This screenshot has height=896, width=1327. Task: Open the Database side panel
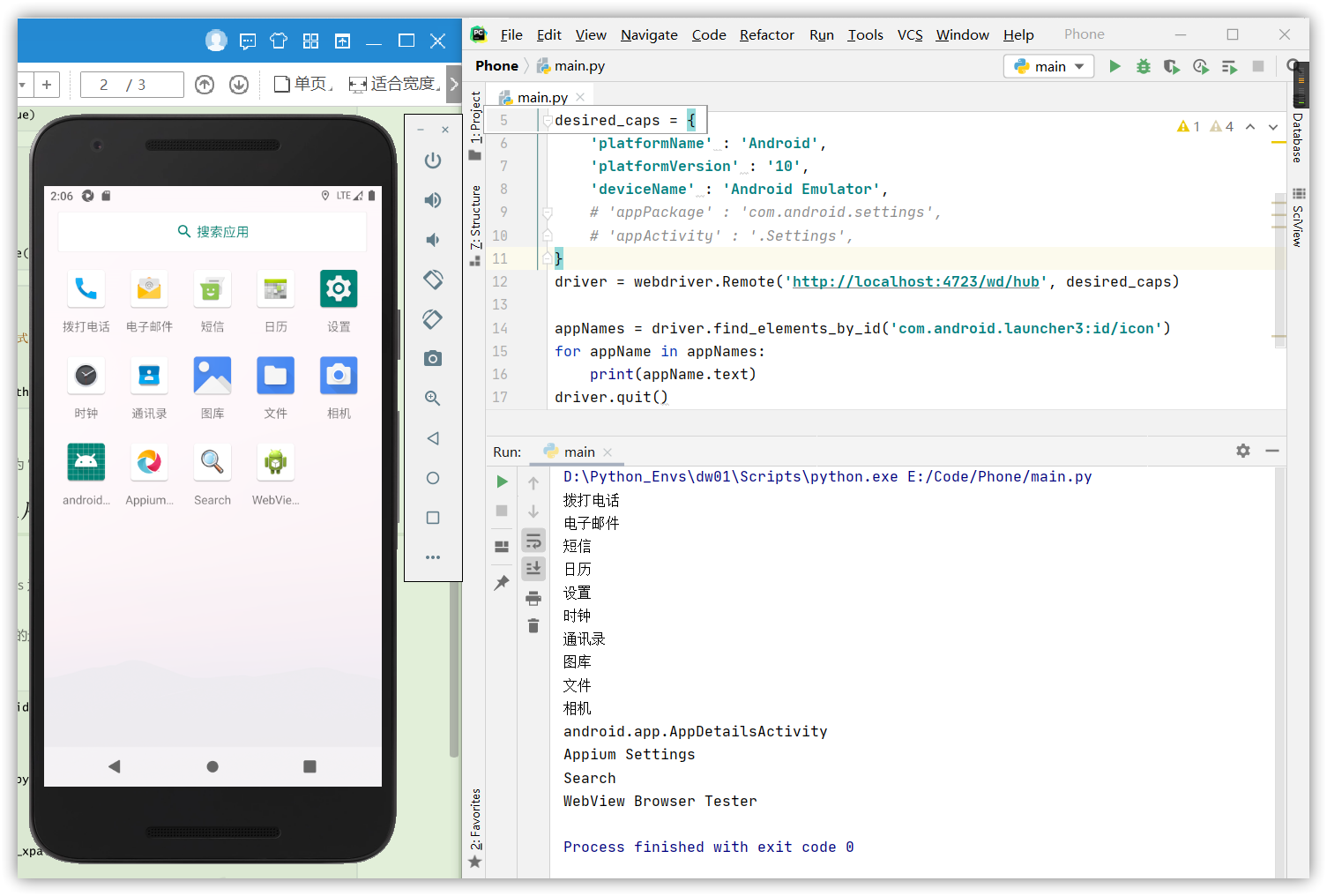click(1298, 138)
